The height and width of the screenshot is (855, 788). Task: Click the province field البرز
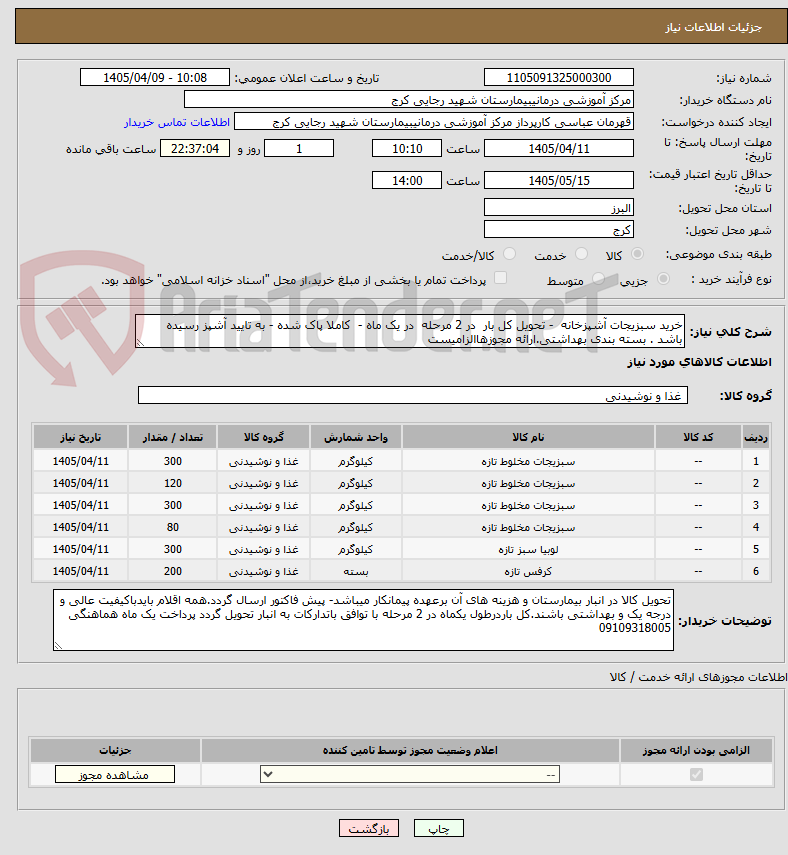pyautogui.click(x=559, y=208)
